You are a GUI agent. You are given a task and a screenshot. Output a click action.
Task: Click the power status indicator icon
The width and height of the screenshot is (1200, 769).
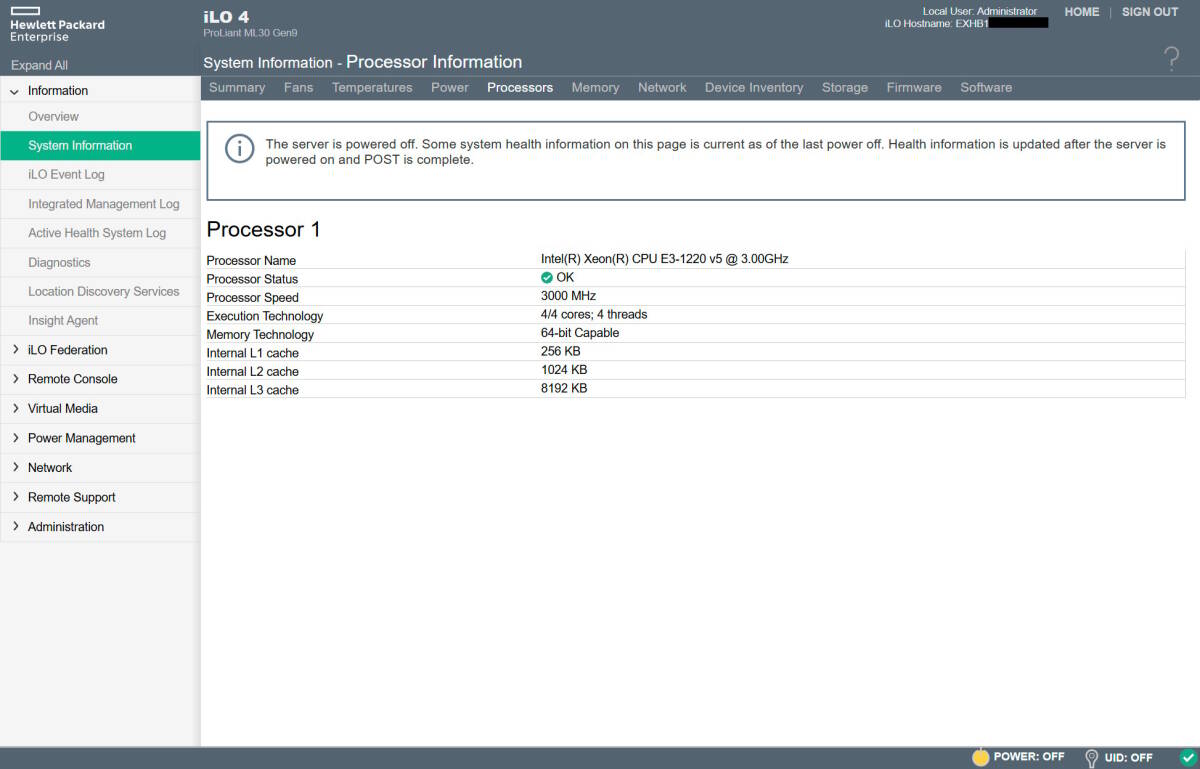980,757
